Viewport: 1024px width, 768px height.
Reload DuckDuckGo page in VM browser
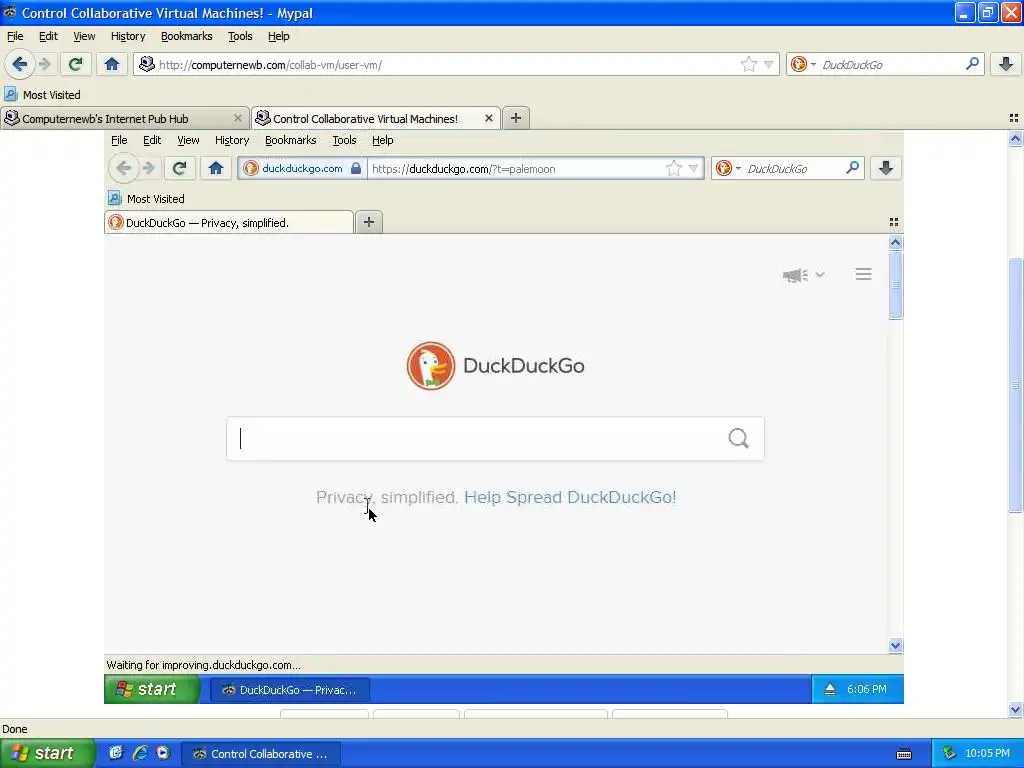(180, 168)
